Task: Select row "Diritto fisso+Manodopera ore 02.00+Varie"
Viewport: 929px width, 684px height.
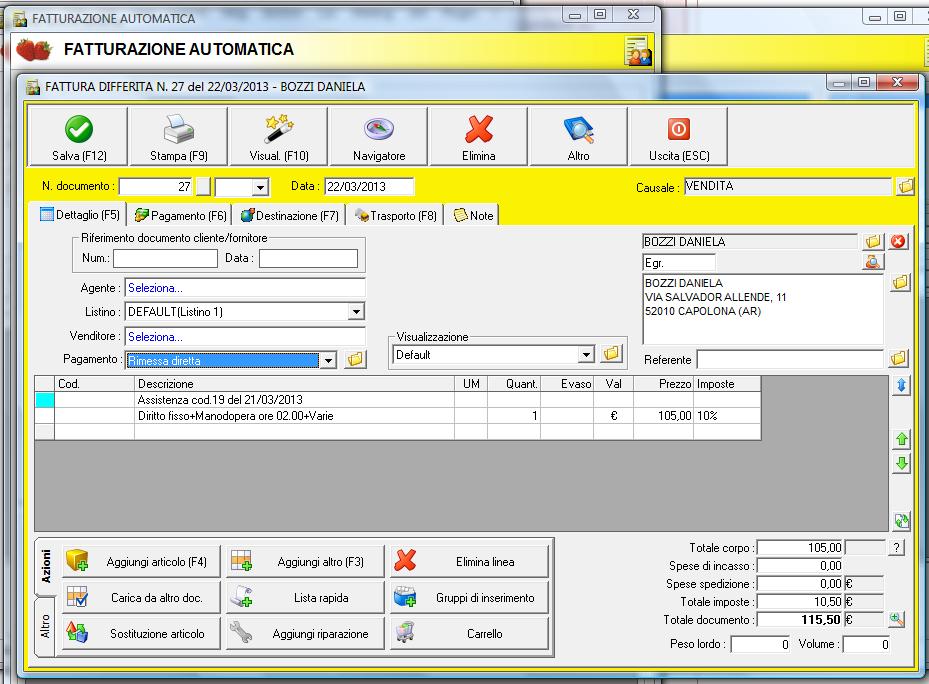Action: 398,416
